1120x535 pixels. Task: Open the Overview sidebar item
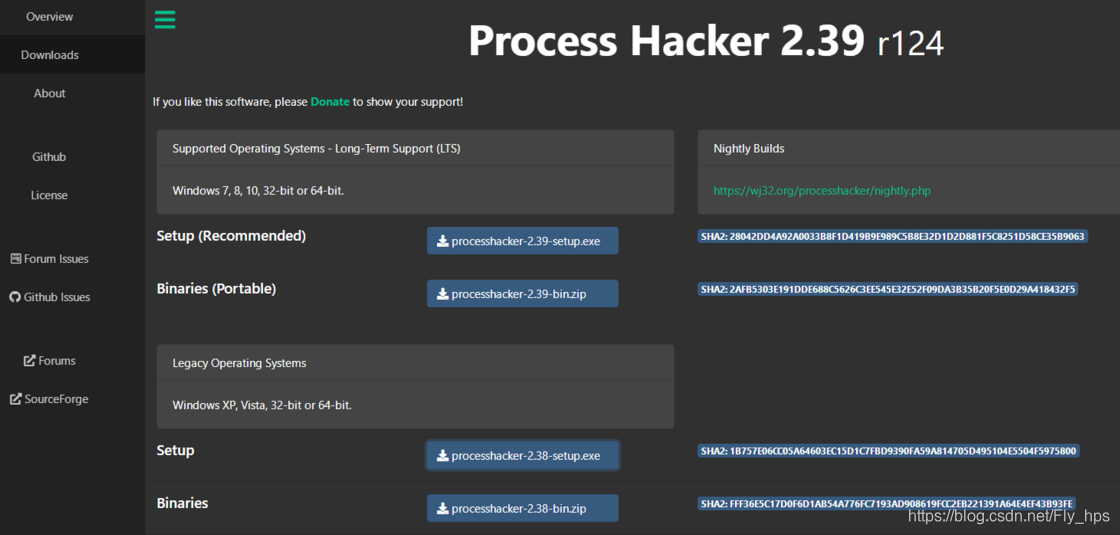tap(49, 16)
